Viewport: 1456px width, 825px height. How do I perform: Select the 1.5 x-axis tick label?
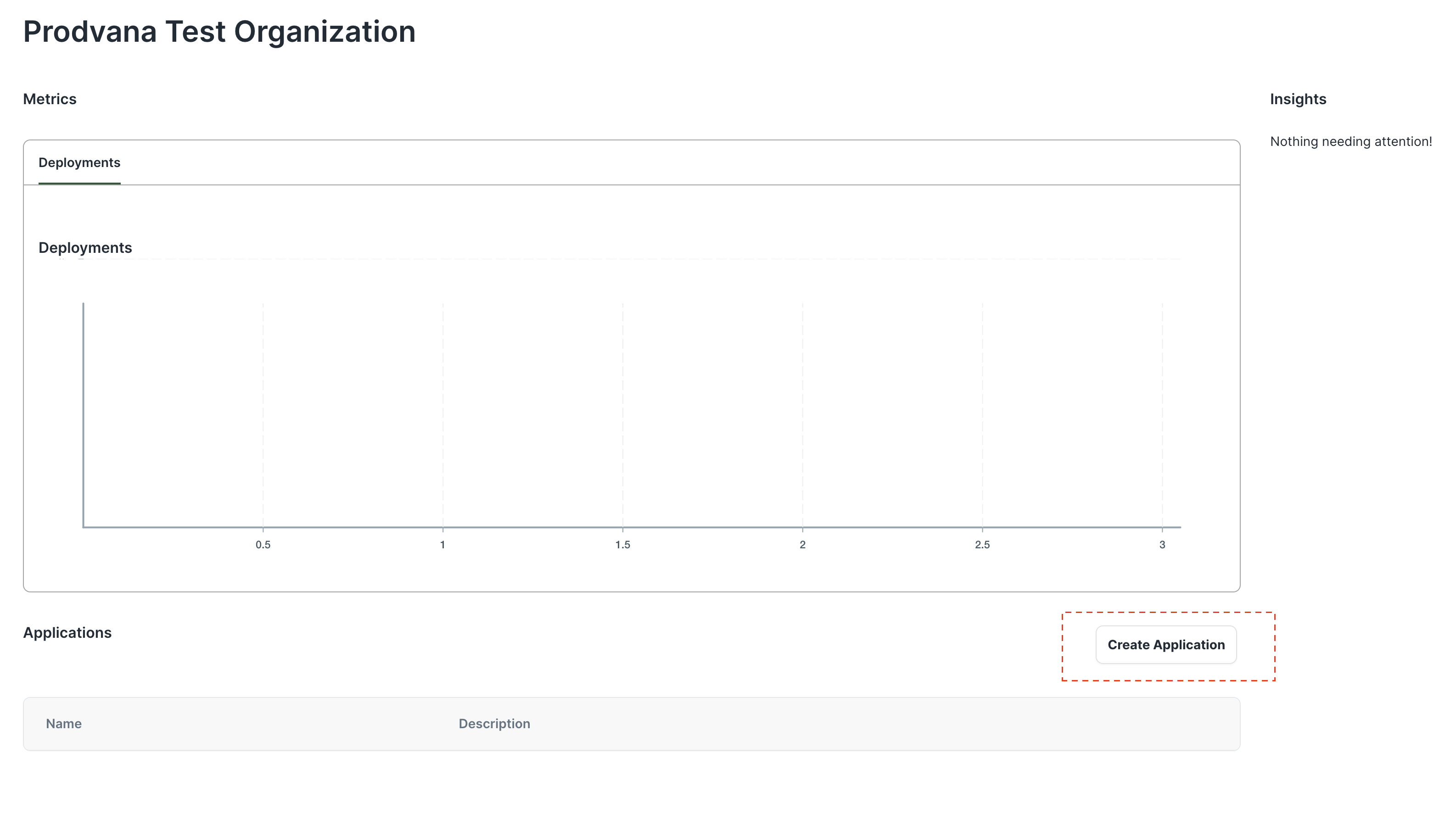[622, 545]
